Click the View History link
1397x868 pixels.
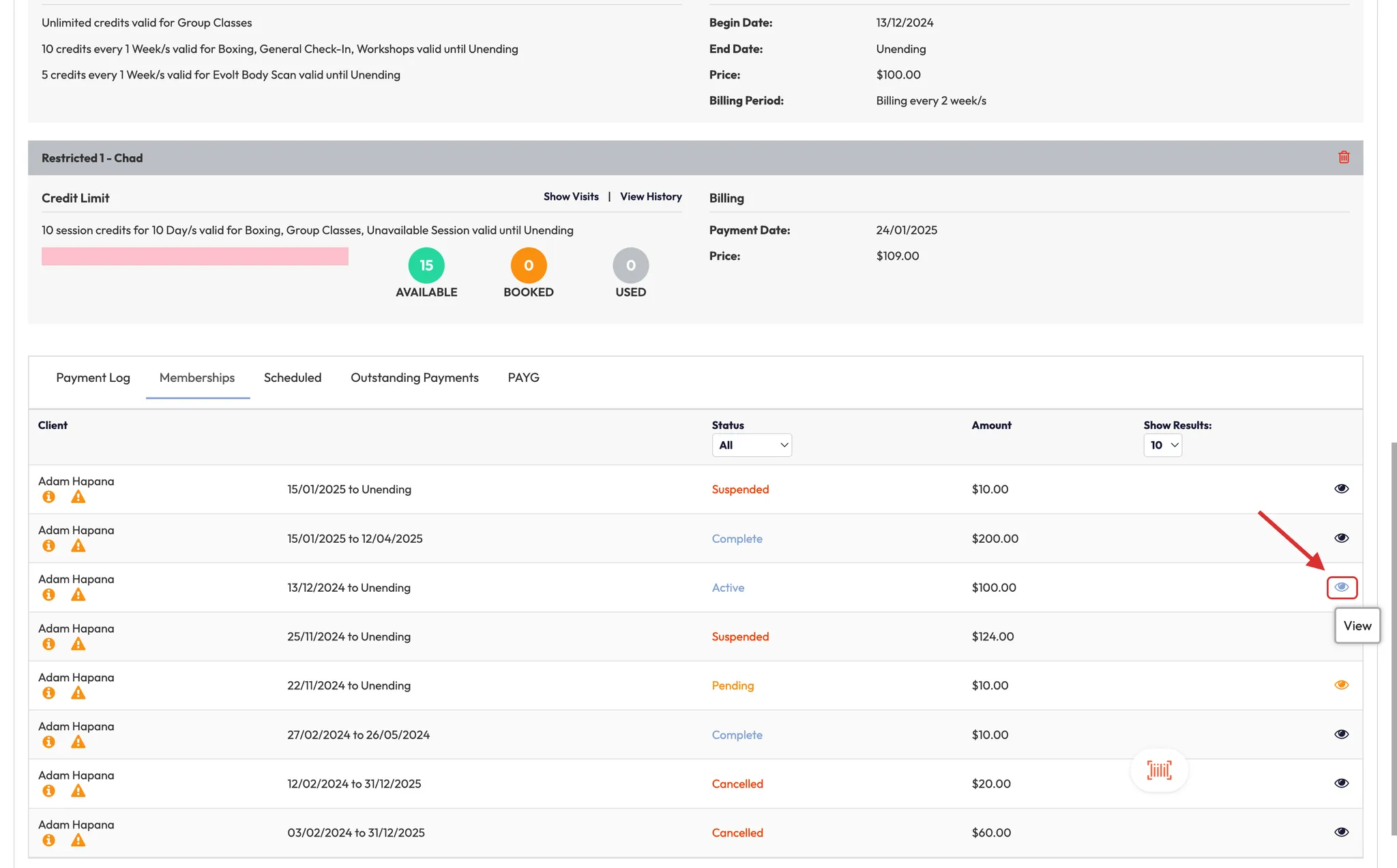pos(651,197)
